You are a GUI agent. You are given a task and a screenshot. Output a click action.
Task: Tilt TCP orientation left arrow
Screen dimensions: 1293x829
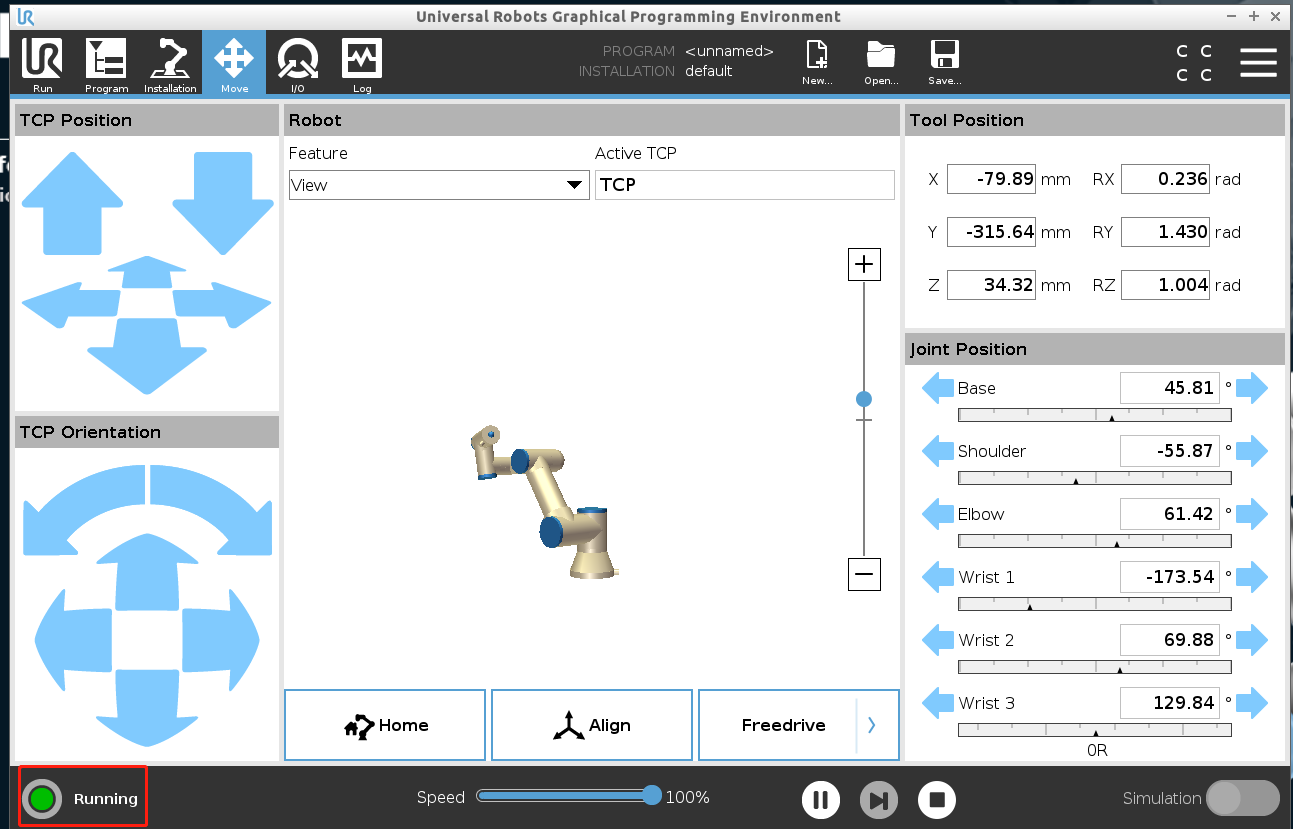click(x=72, y=638)
